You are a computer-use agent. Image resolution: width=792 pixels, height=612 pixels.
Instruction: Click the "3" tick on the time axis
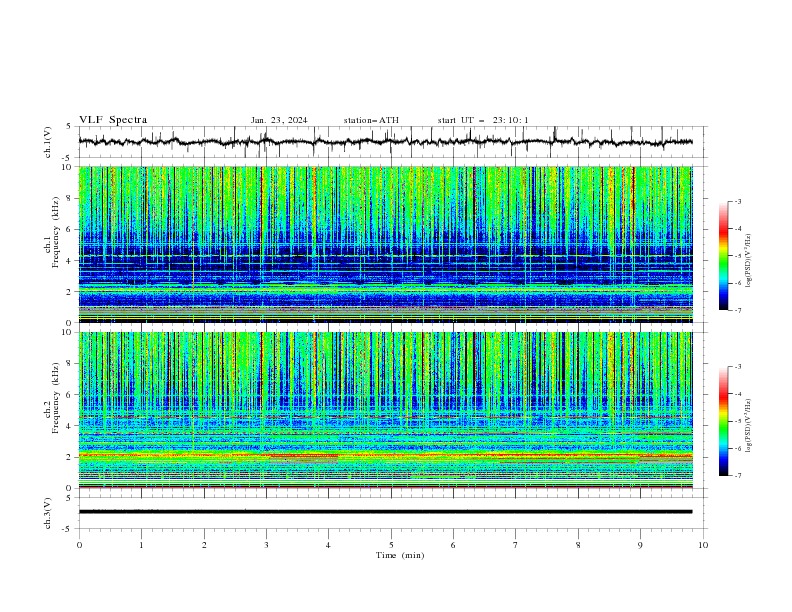(266, 545)
